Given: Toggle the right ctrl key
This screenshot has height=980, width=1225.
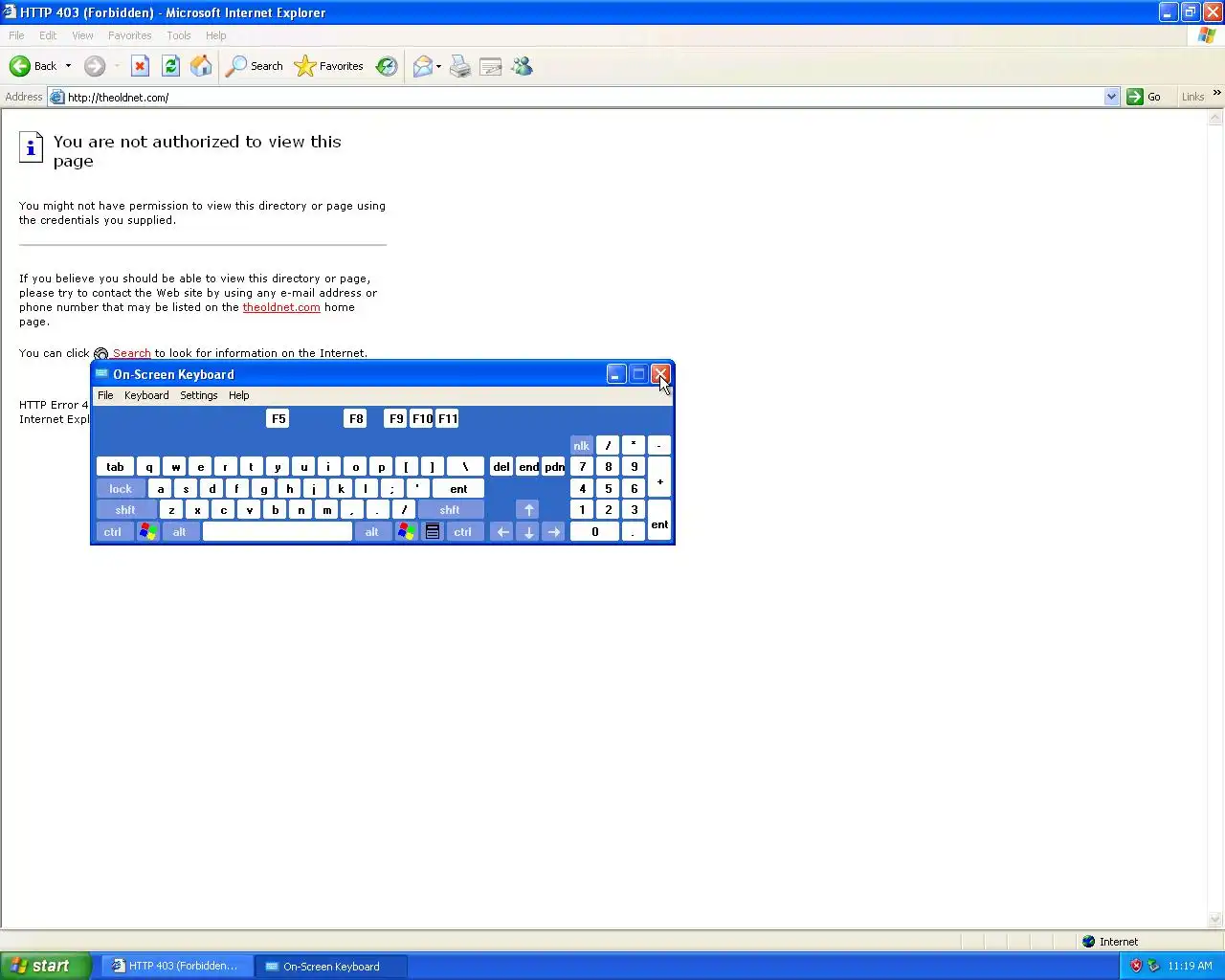Looking at the screenshot, I should pos(463,531).
